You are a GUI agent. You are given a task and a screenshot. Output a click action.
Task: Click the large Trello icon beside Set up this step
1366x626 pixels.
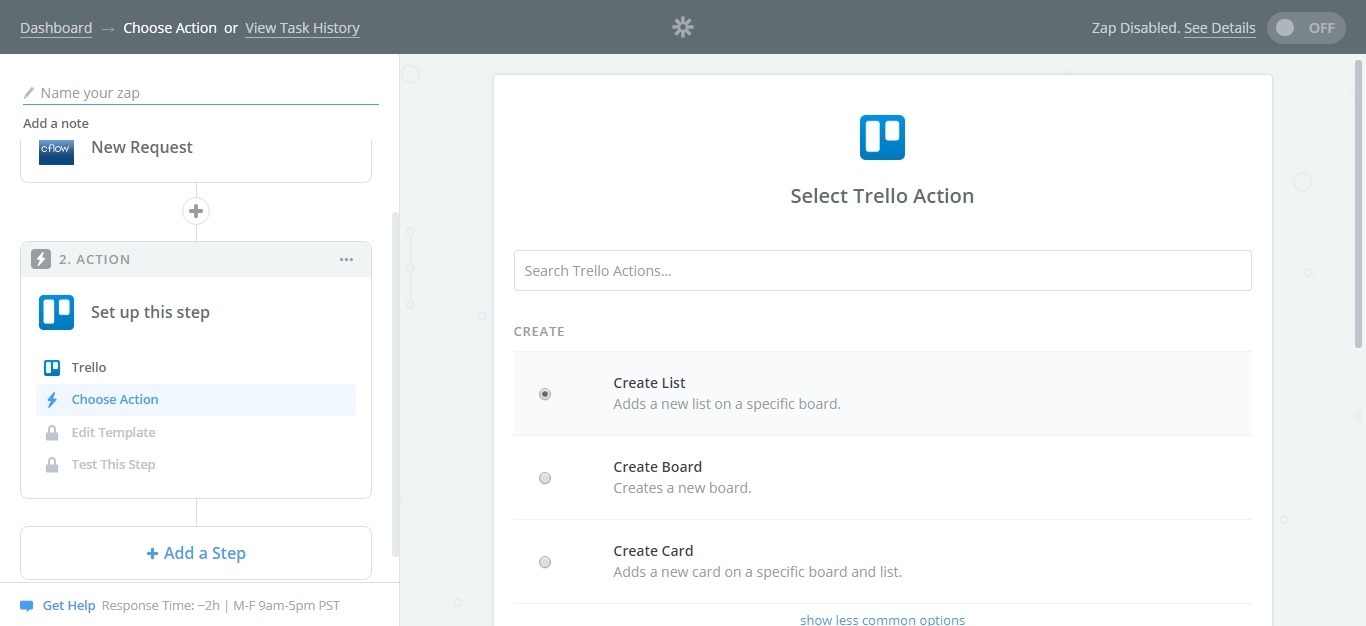57,312
